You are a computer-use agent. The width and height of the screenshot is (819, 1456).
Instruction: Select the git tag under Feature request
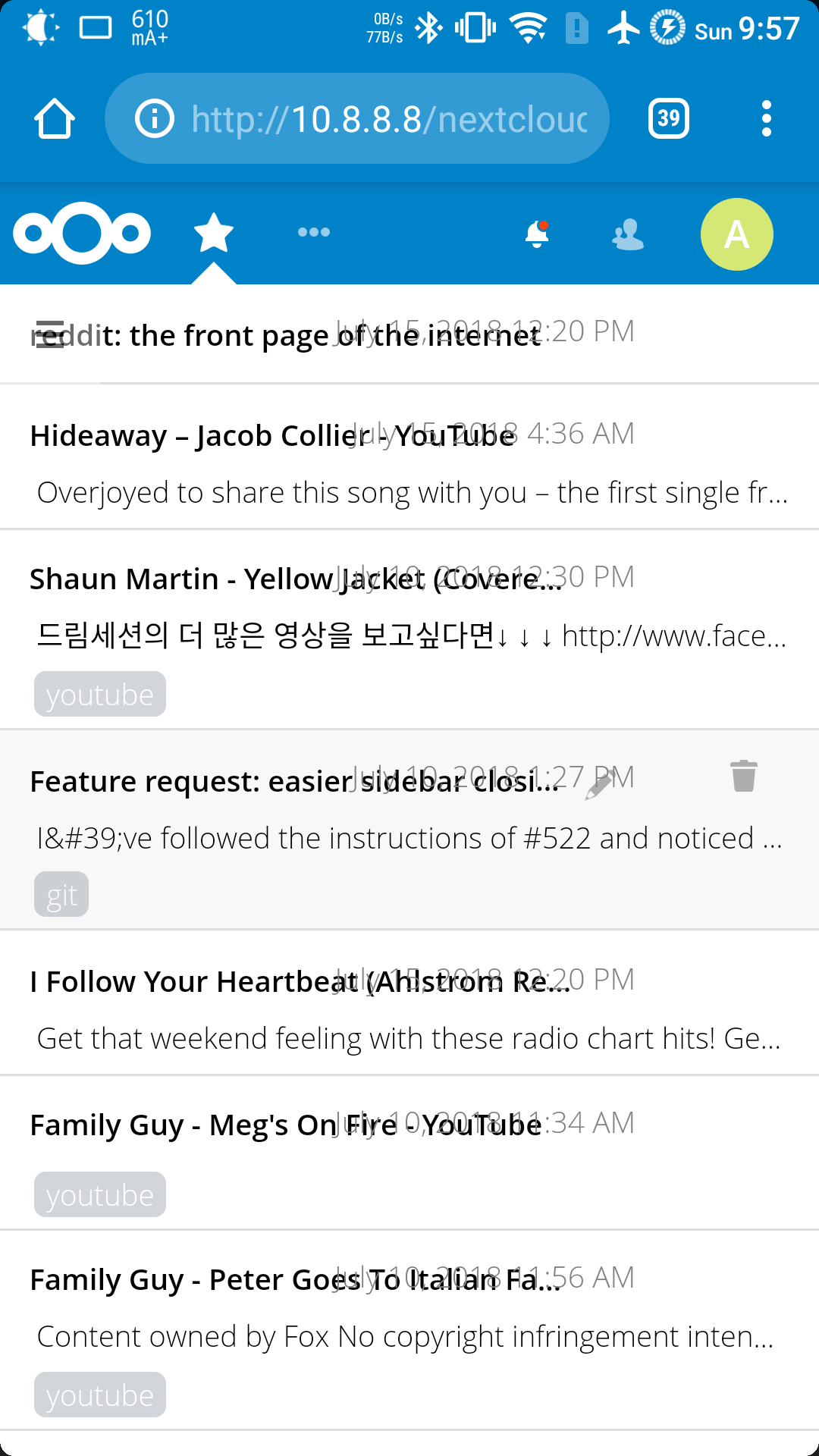click(61, 893)
